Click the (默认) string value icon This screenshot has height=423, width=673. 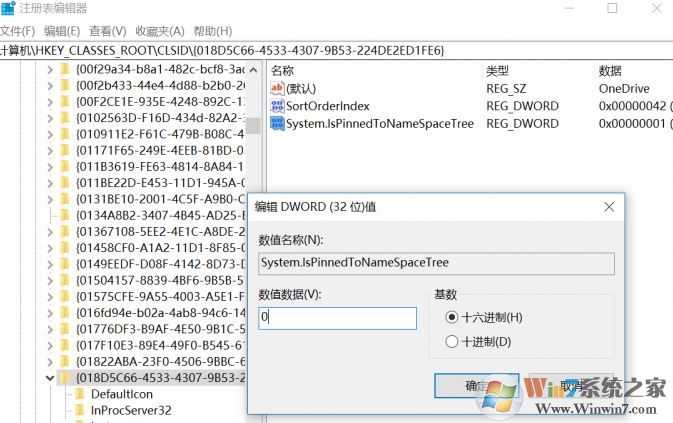coord(277,88)
